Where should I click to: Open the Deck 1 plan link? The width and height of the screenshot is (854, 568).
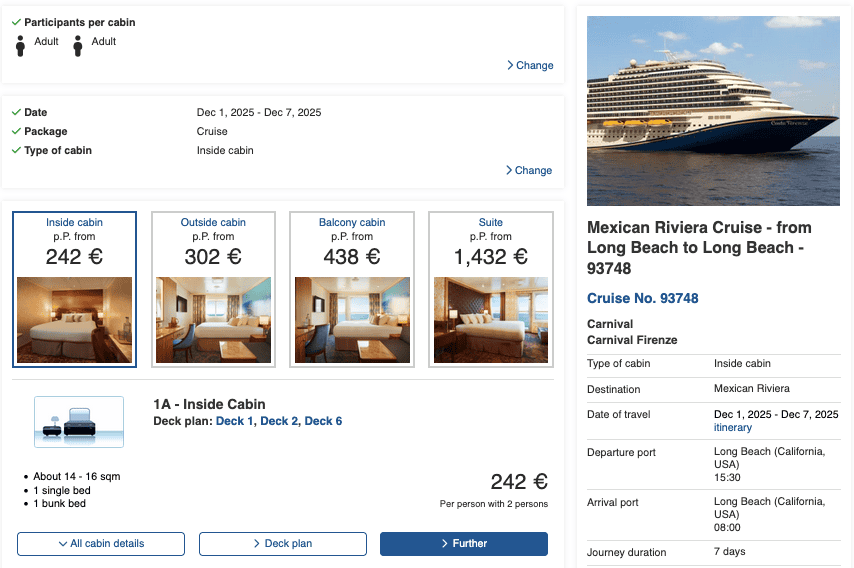coord(235,422)
